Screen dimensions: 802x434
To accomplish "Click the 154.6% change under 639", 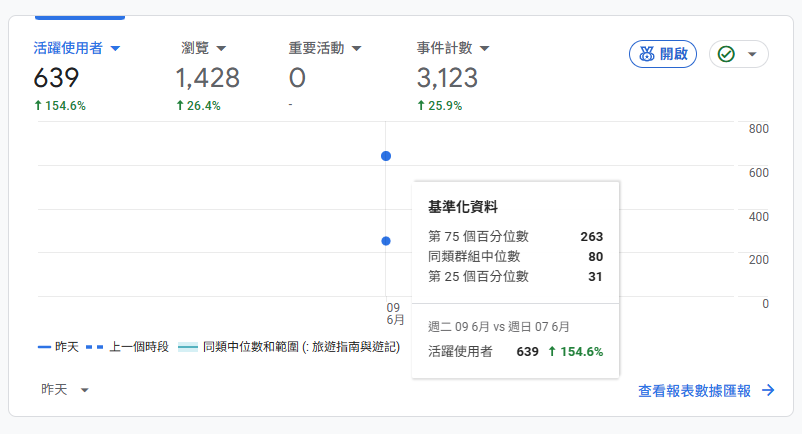I will click(x=60, y=106).
